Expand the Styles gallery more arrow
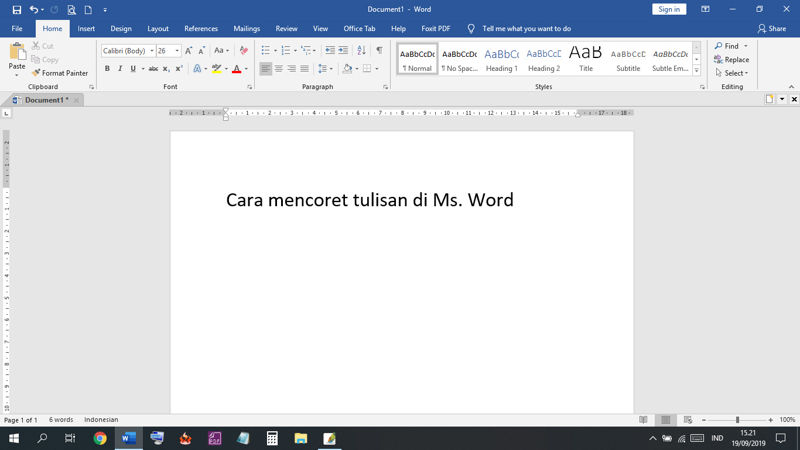800x450 pixels. pos(696,71)
